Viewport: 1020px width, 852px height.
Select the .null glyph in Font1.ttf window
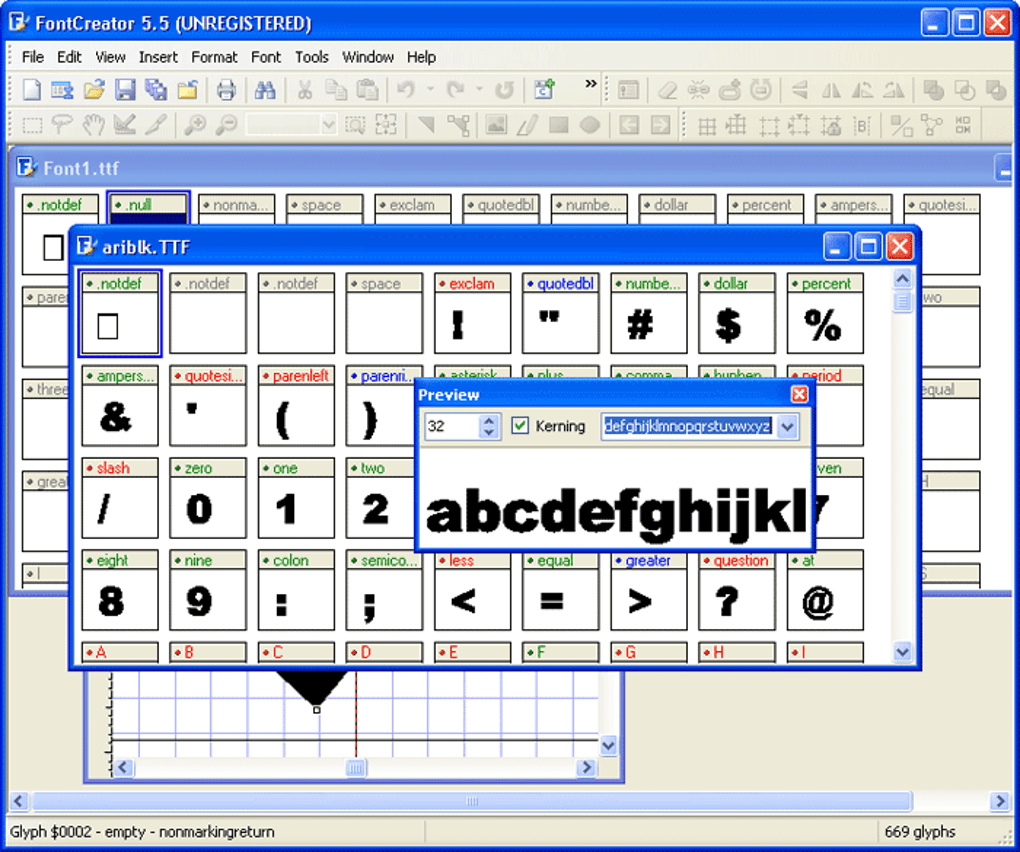pyautogui.click(x=148, y=208)
